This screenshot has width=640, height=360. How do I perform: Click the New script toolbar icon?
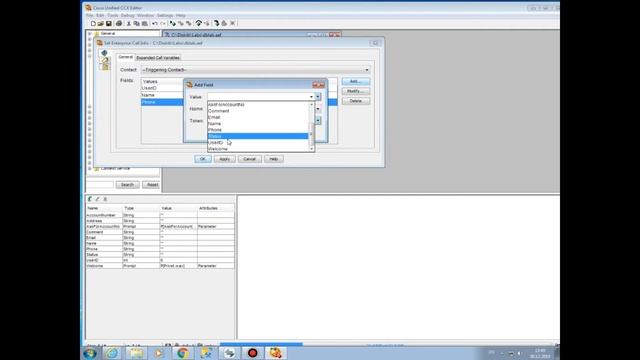[93, 24]
